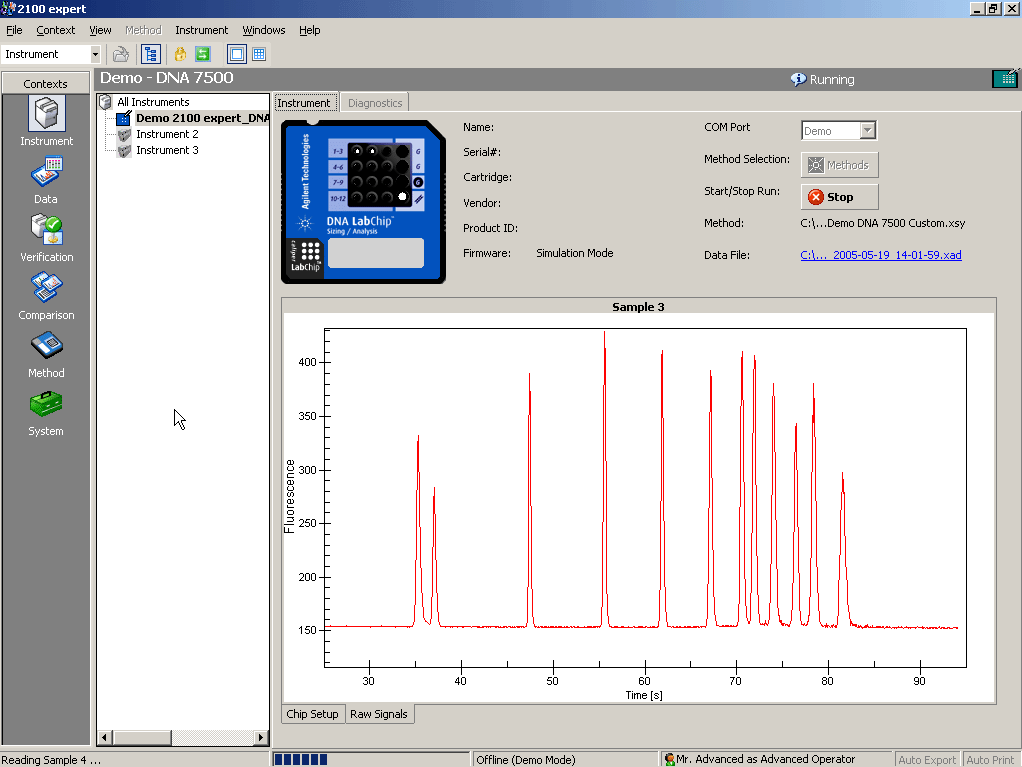Click the yellow lock toolbar icon
The height and width of the screenshot is (767, 1022).
click(x=180, y=54)
